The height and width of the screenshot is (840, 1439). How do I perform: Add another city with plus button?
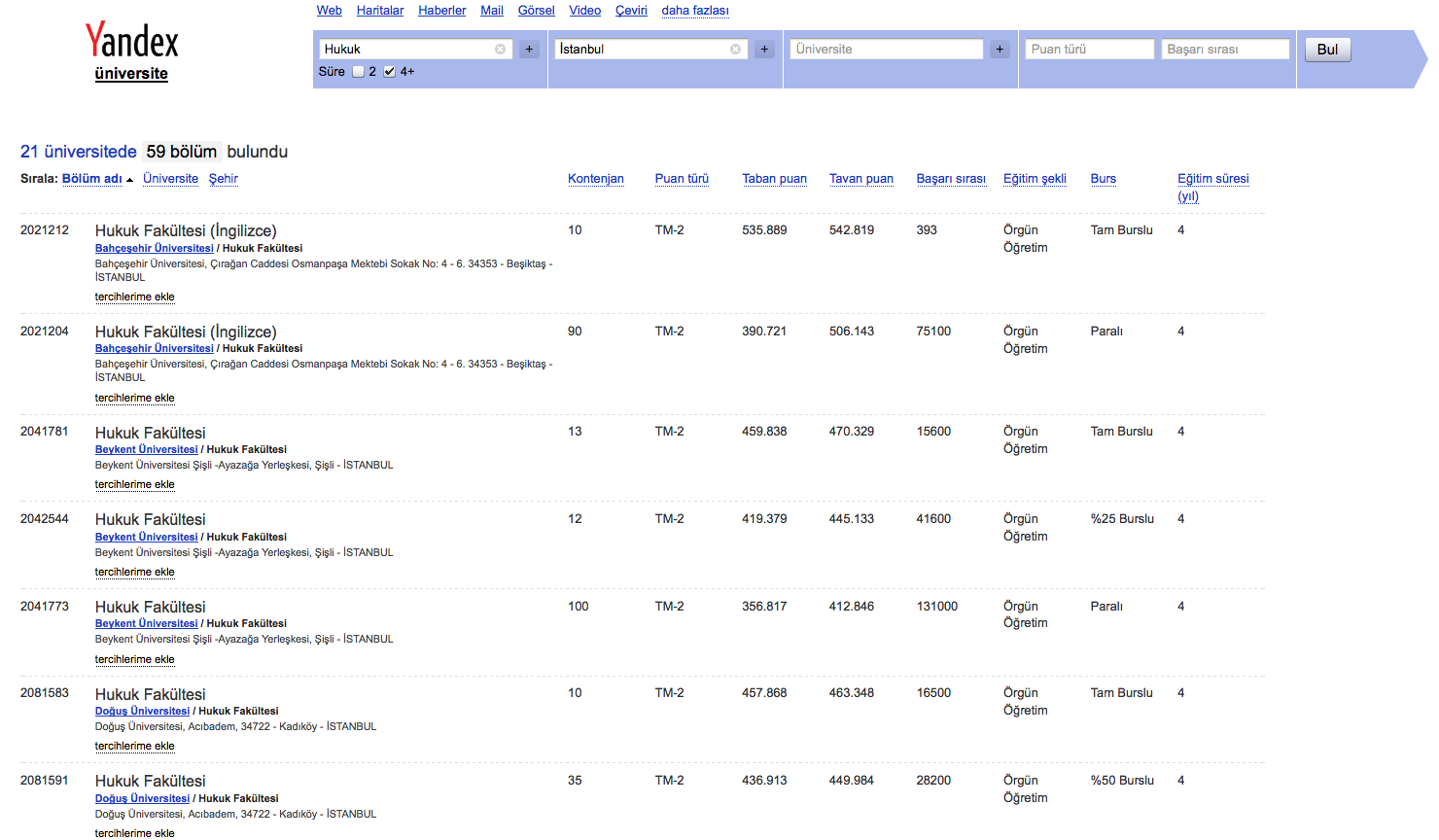(x=764, y=49)
